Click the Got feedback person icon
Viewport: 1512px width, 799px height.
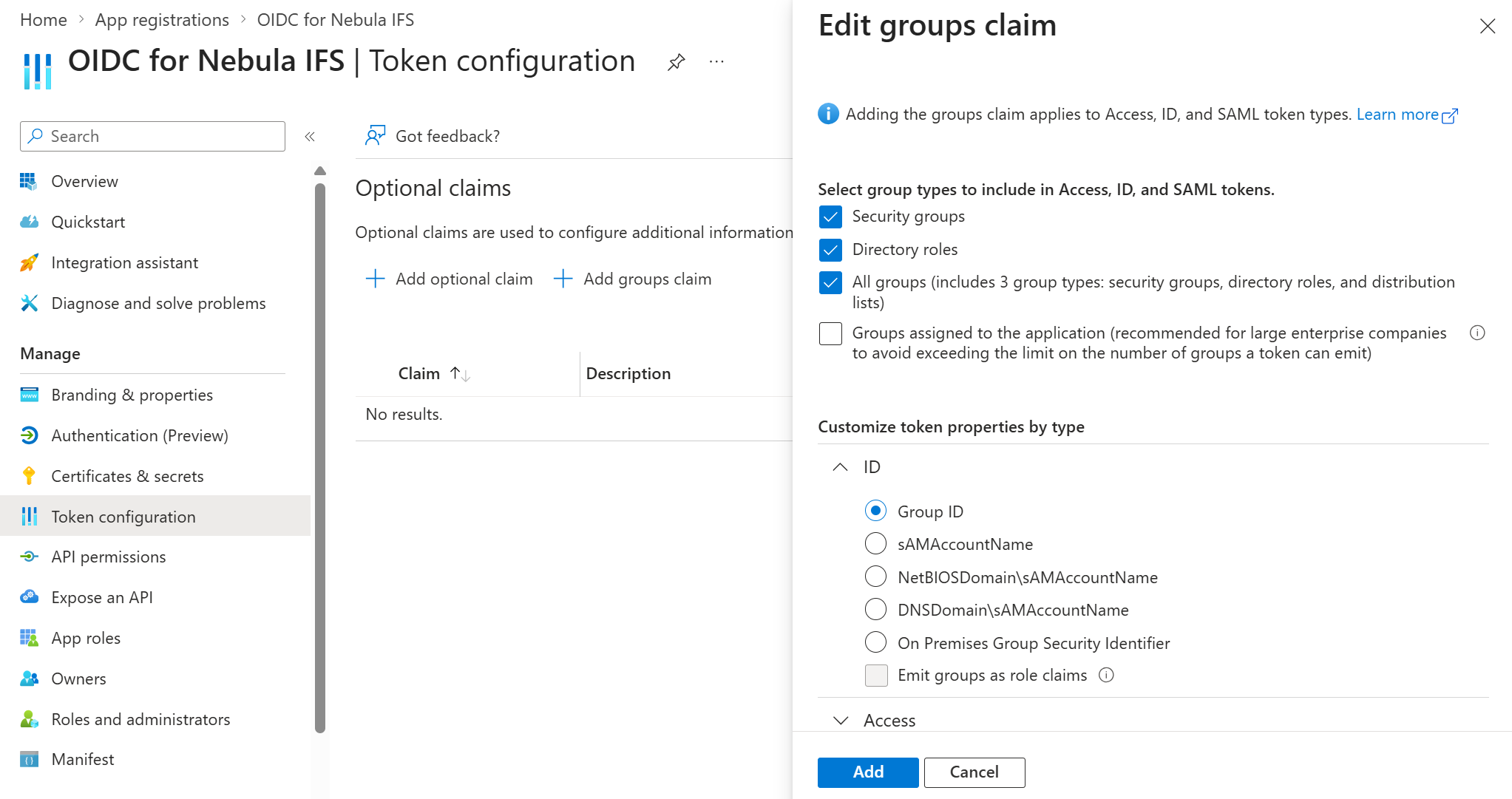376,135
